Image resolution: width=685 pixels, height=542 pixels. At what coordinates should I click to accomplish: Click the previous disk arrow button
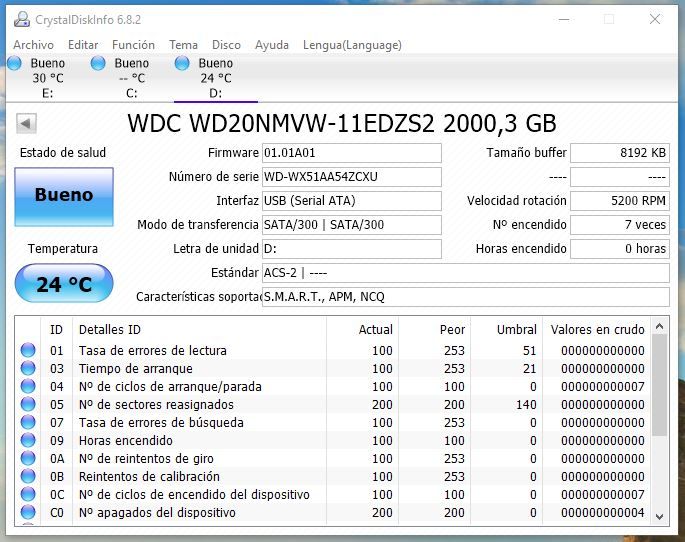tap(27, 124)
